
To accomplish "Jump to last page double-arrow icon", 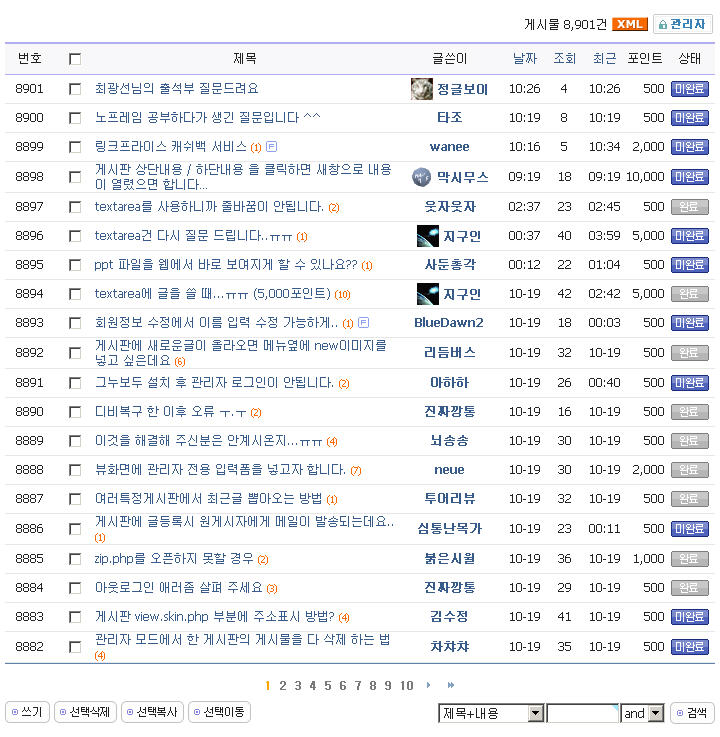I will click(451, 685).
